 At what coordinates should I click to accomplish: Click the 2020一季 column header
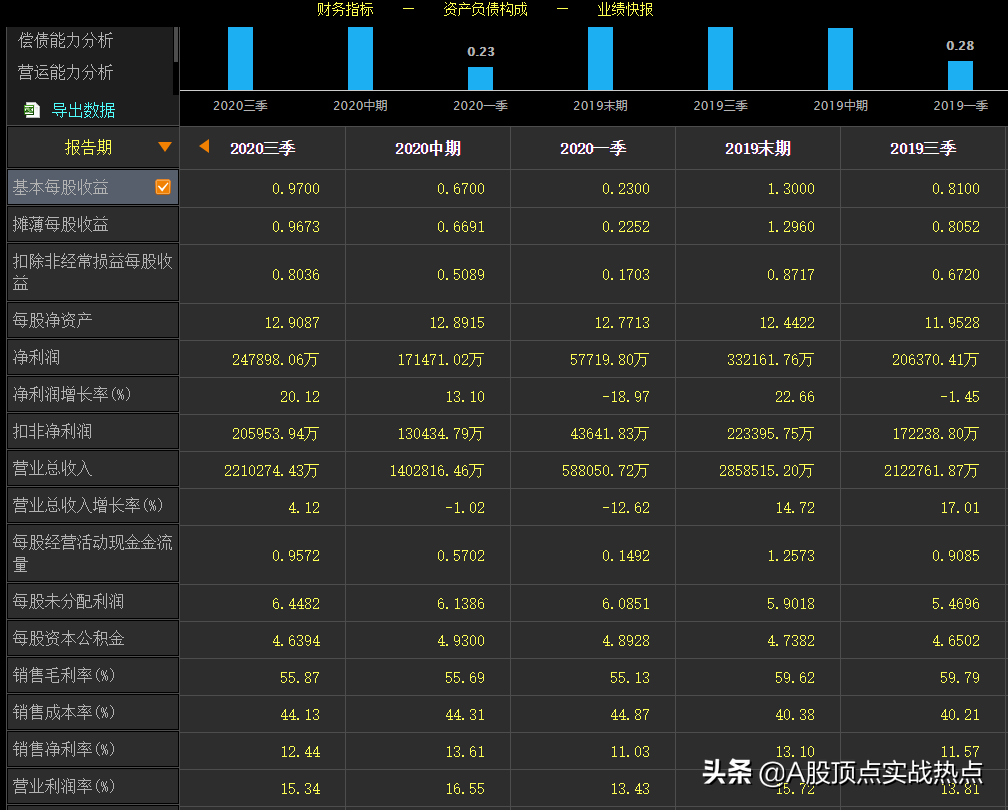[x=593, y=148]
